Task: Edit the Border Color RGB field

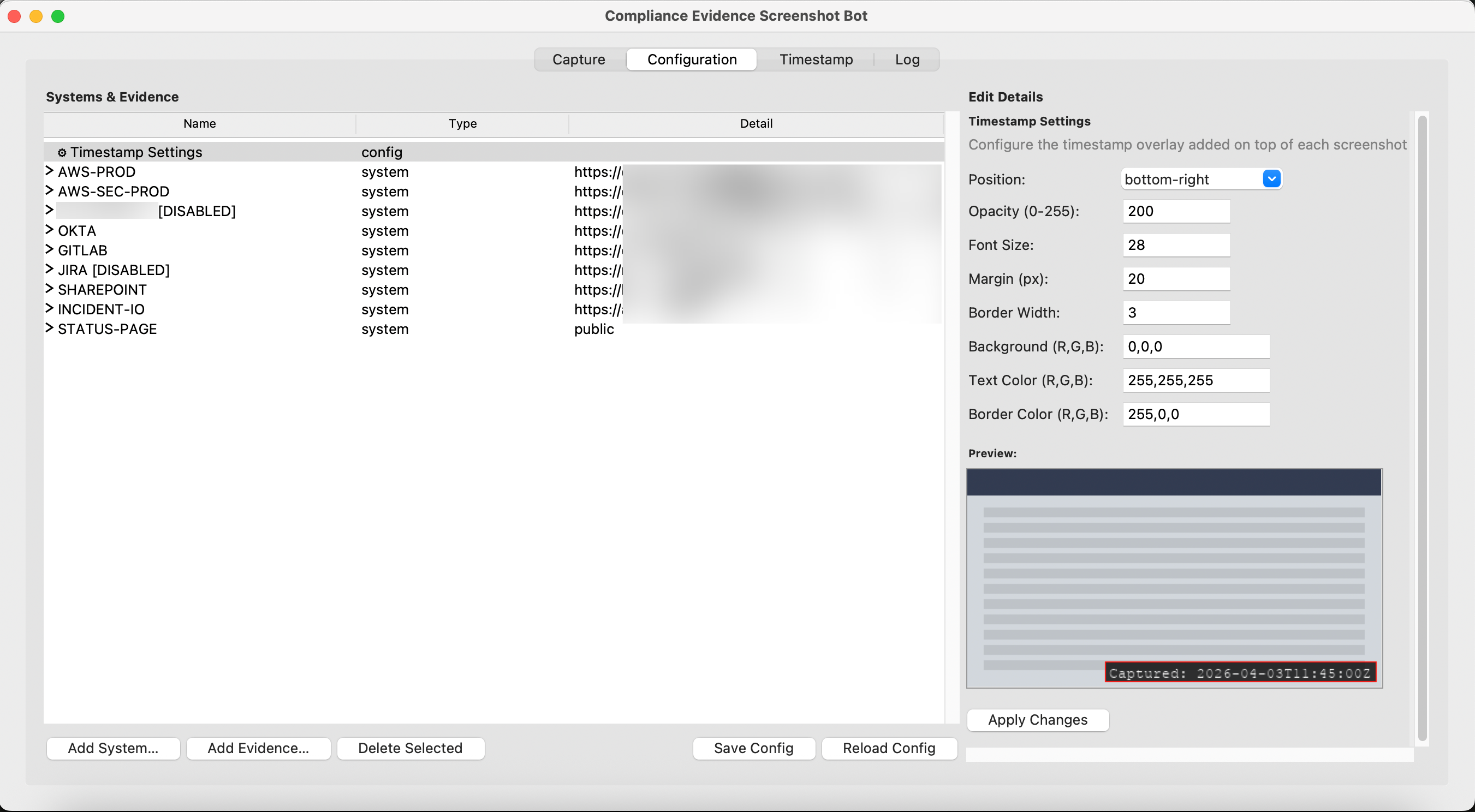Action: 1196,414
